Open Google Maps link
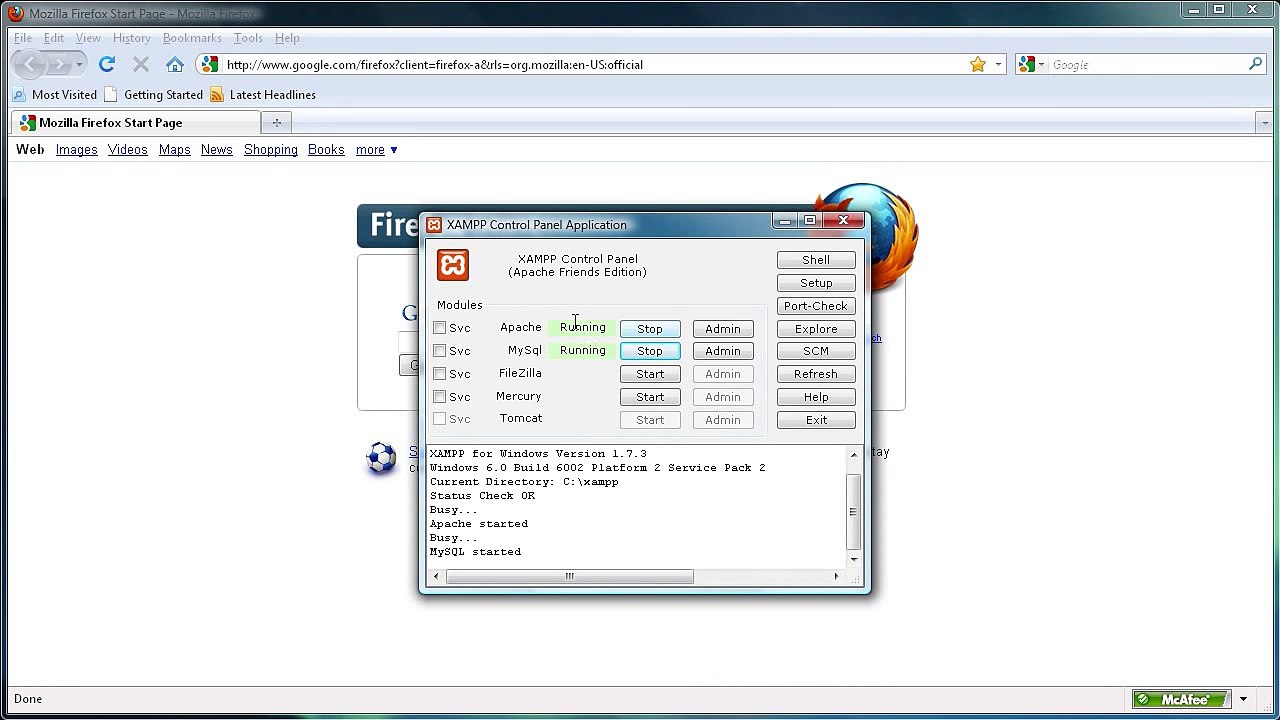The height and width of the screenshot is (720, 1280). click(x=175, y=150)
